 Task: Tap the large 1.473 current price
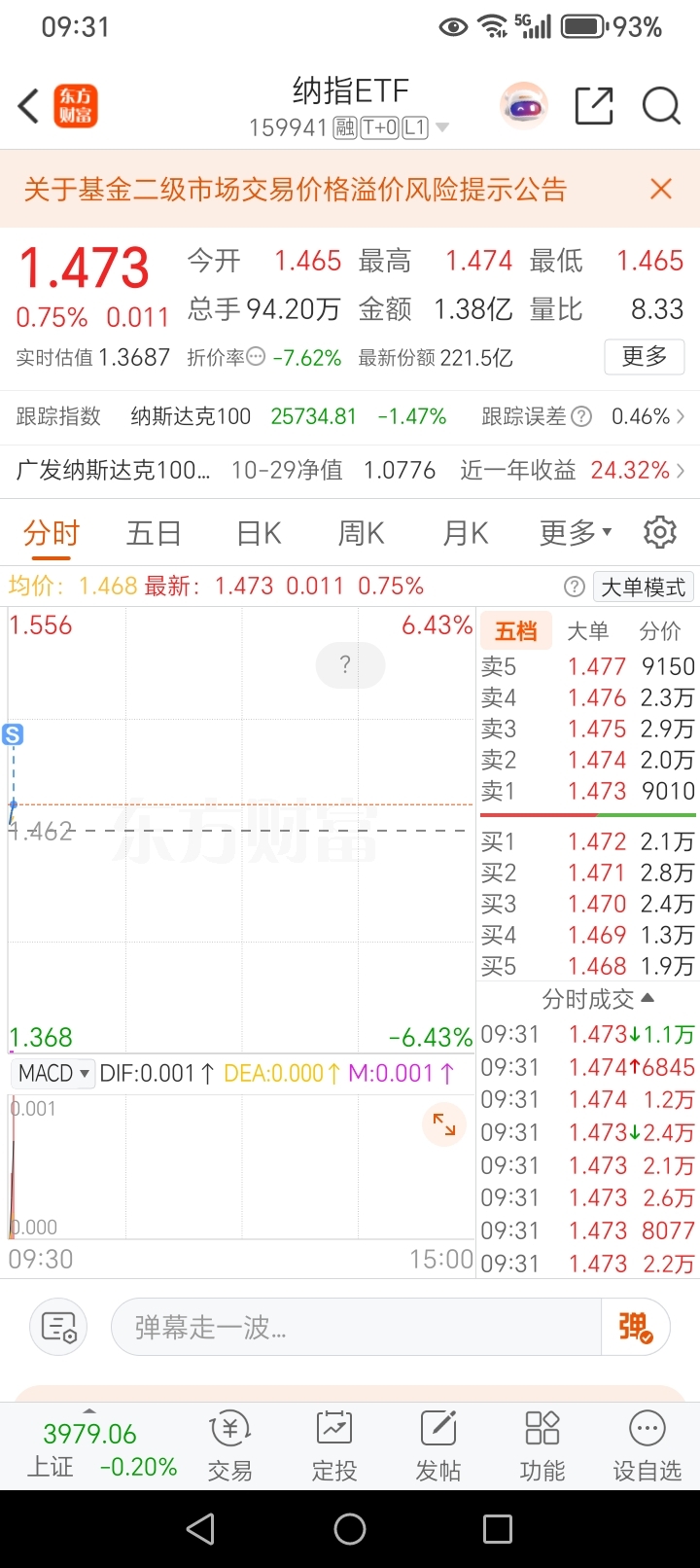click(x=85, y=267)
